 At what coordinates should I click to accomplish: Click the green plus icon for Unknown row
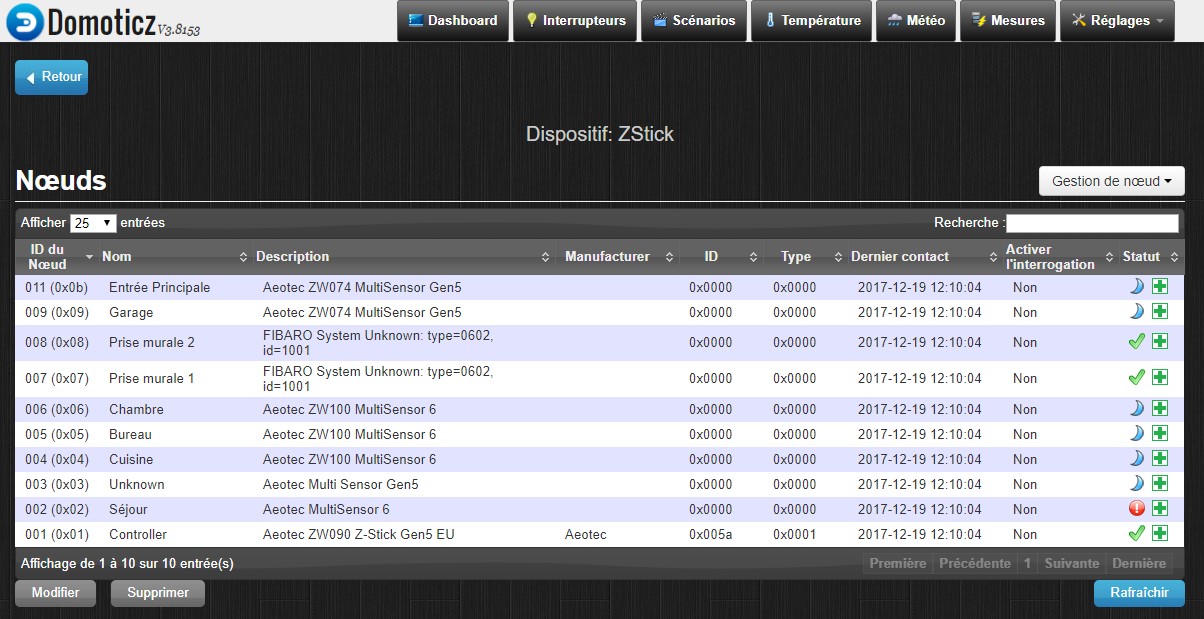(1160, 483)
